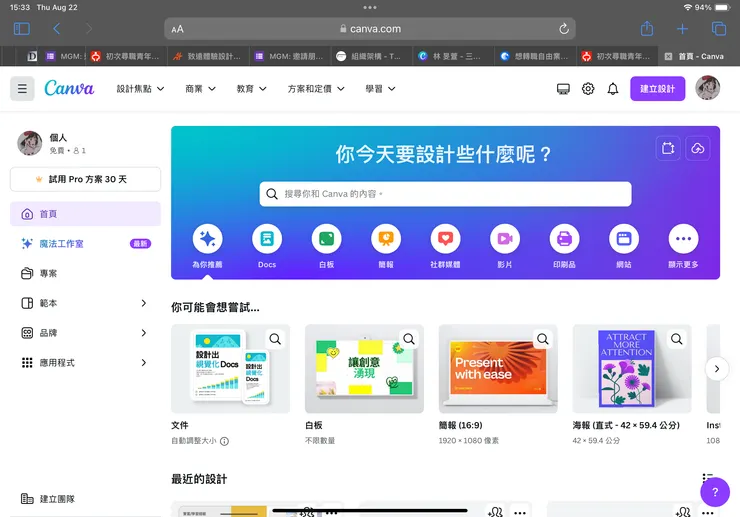This screenshot has height=517, width=740.
Task: Click magnifier on 文件 card
Action: [275, 339]
